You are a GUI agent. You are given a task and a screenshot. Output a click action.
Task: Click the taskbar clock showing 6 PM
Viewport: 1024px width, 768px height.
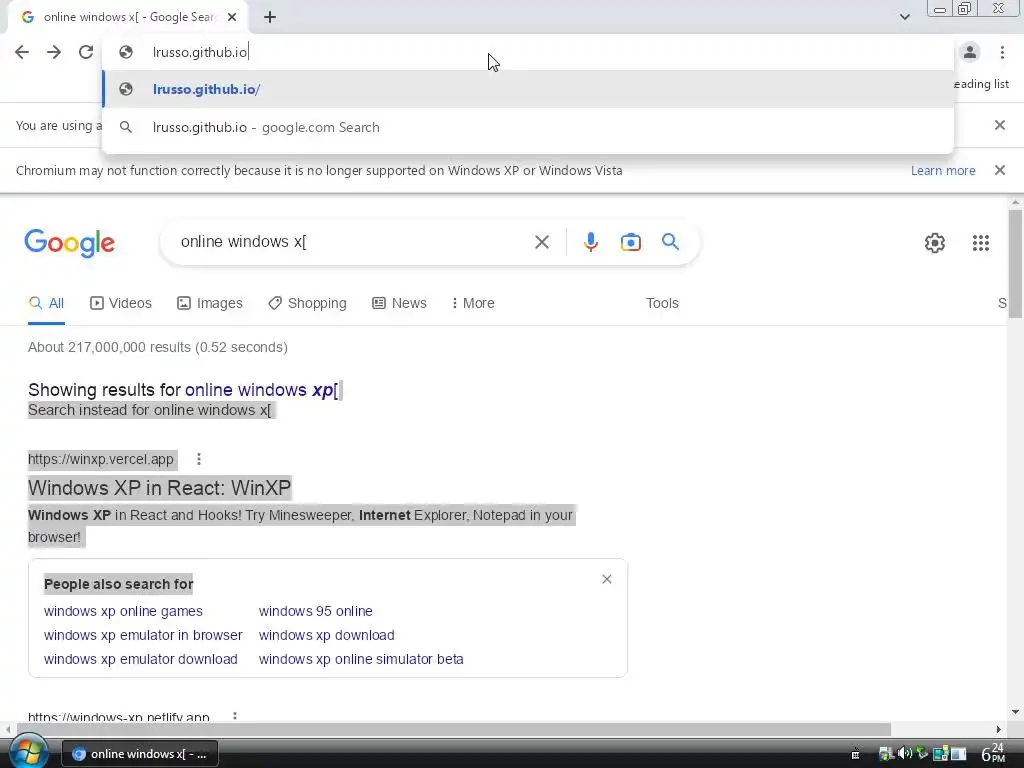[x=993, y=753]
